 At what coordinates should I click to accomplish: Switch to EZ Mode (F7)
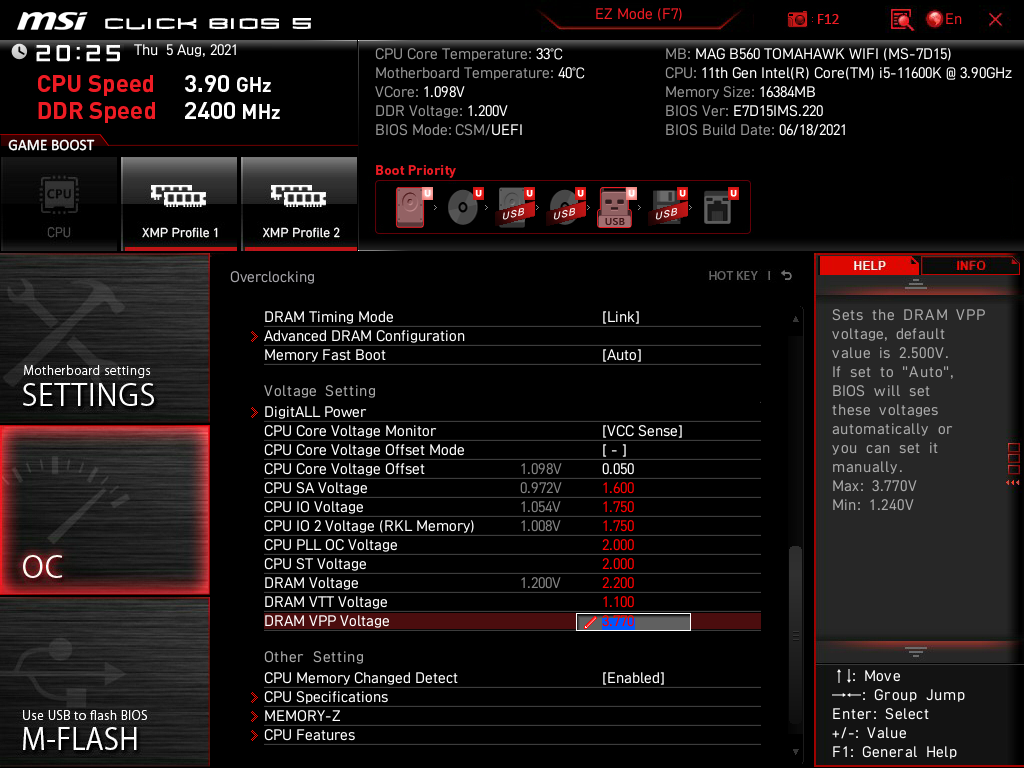pos(638,14)
